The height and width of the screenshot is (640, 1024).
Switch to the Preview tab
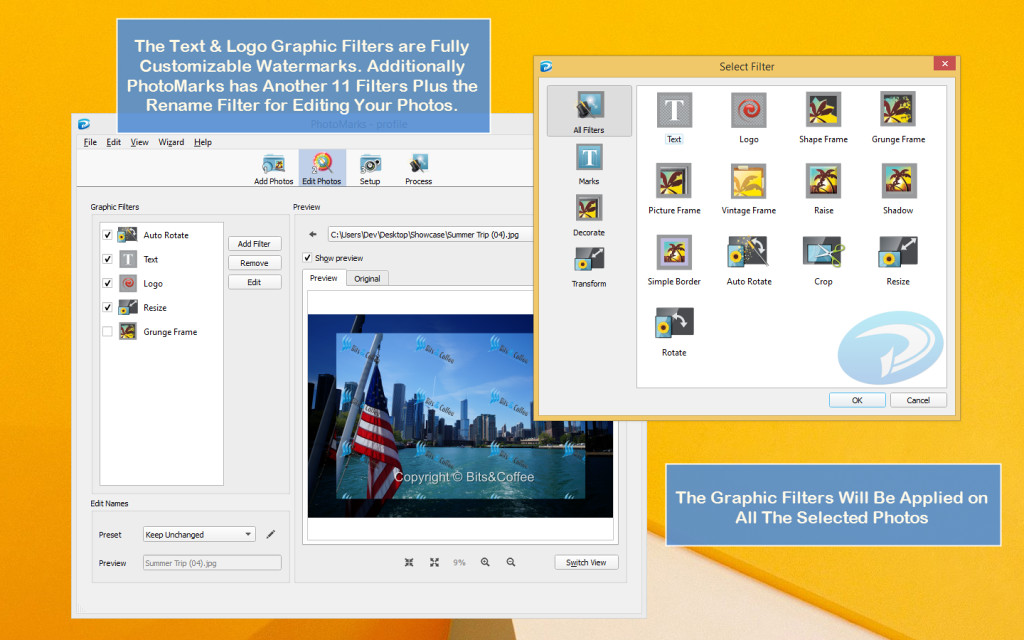click(x=323, y=278)
